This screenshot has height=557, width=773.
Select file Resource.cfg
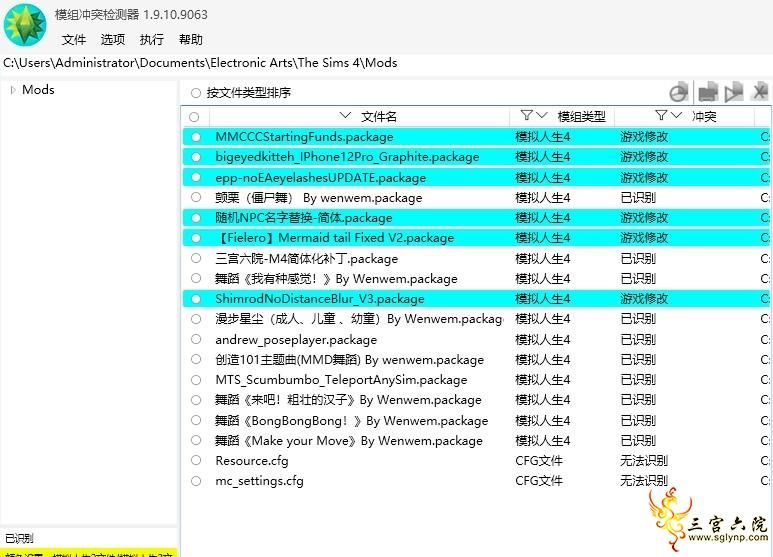click(x=252, y=461)
